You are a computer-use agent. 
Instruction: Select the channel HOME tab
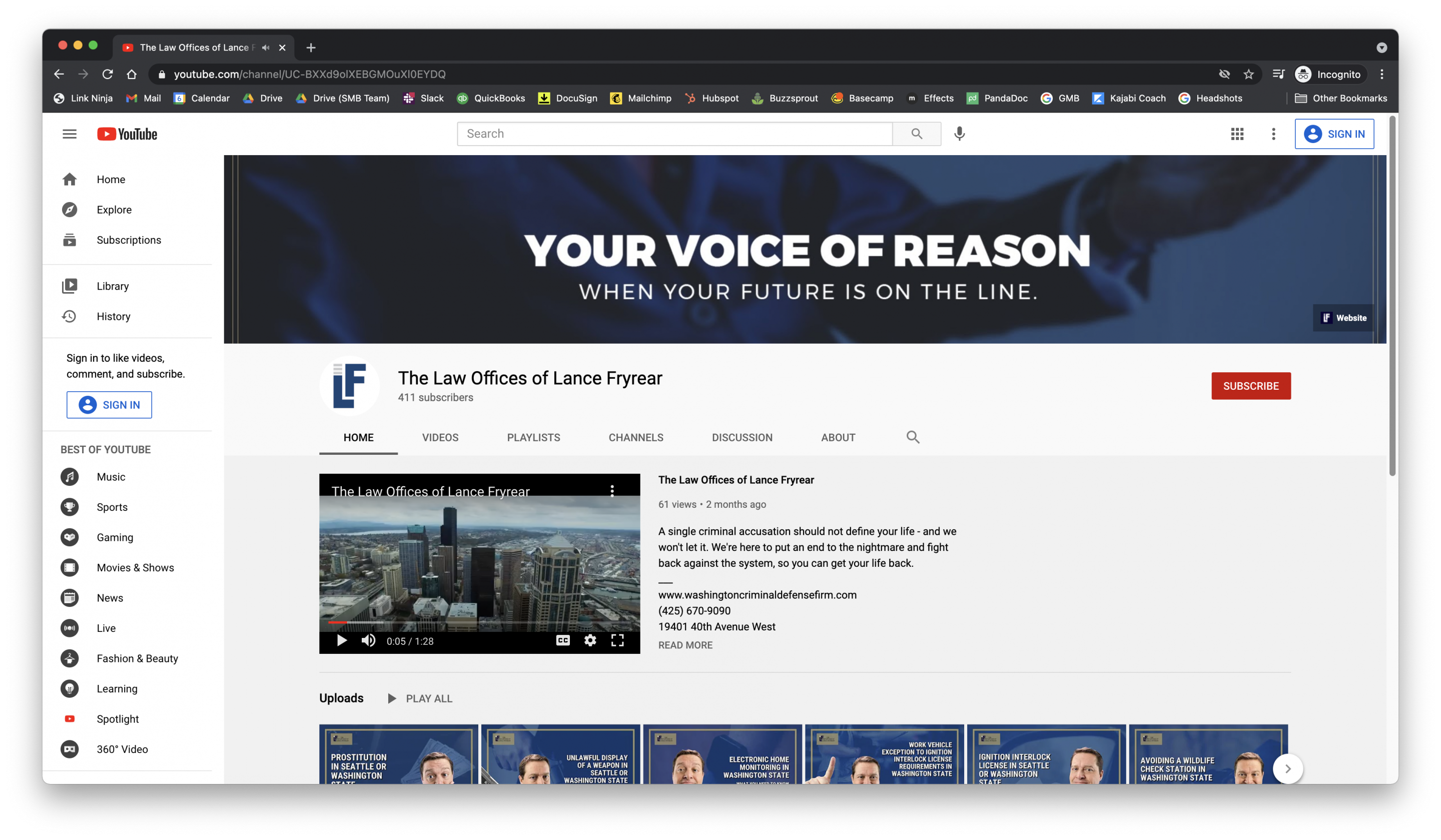tap(358, 437)
